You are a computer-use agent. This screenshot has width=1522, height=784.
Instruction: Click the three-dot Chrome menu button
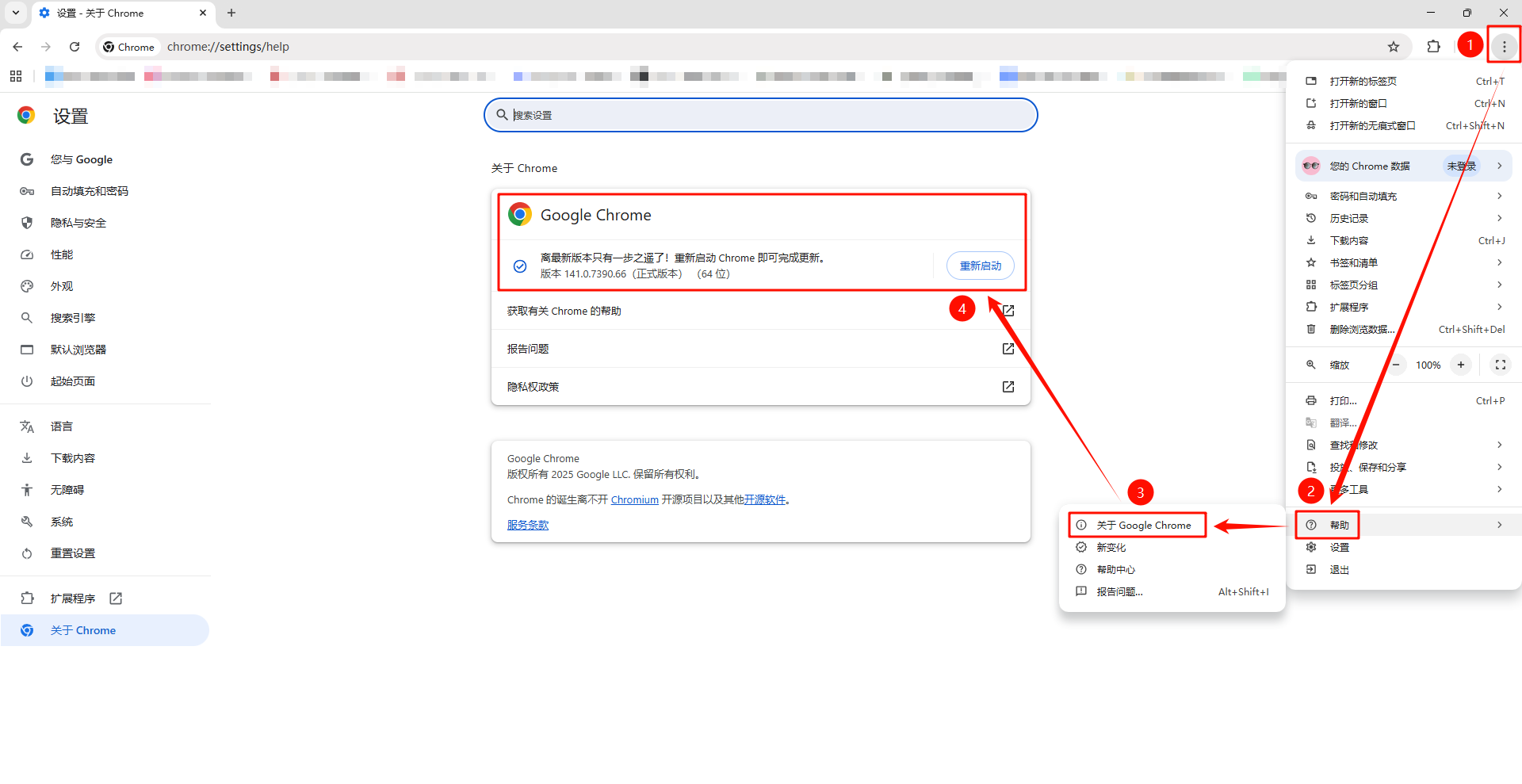tap(1504, 47)
